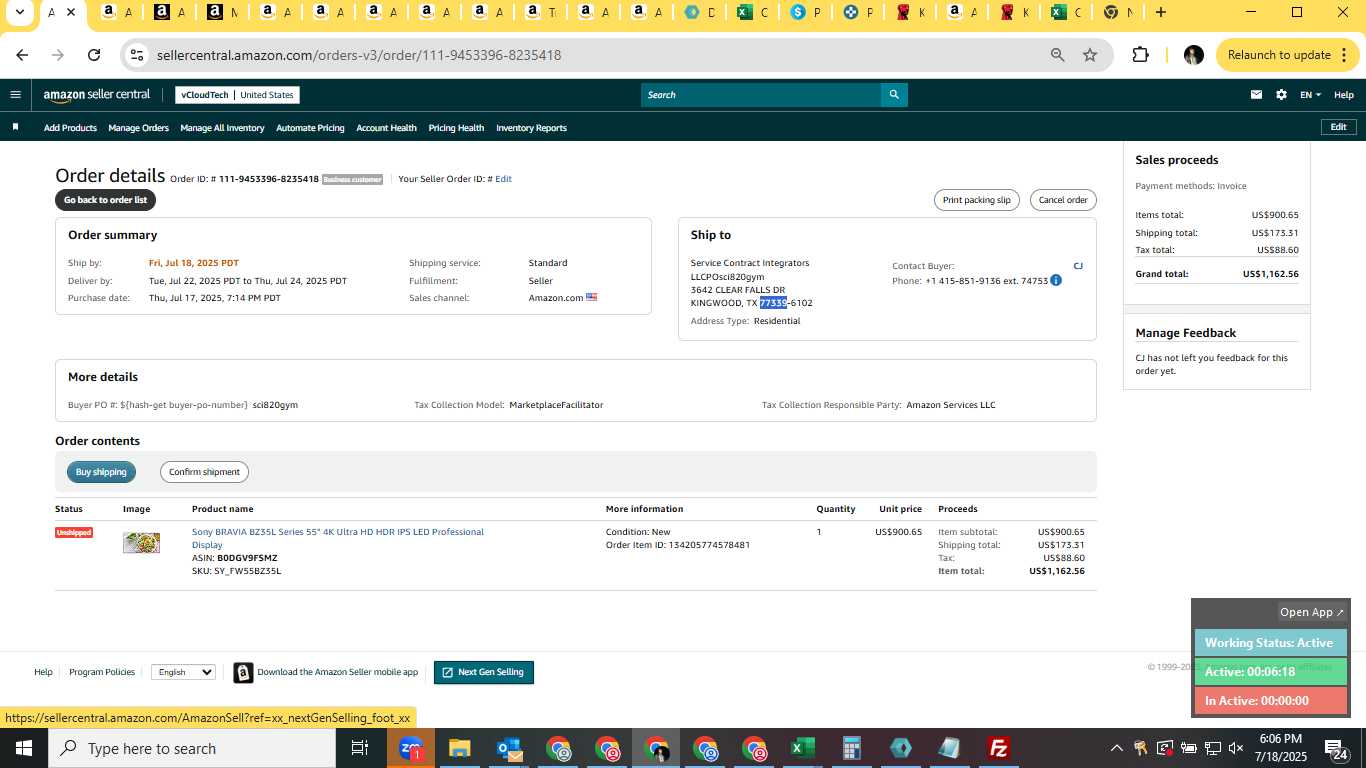Reload the current page
The width and height of the screenshot is (1366, 768).
pyautogui.click(x=94, y=55)
